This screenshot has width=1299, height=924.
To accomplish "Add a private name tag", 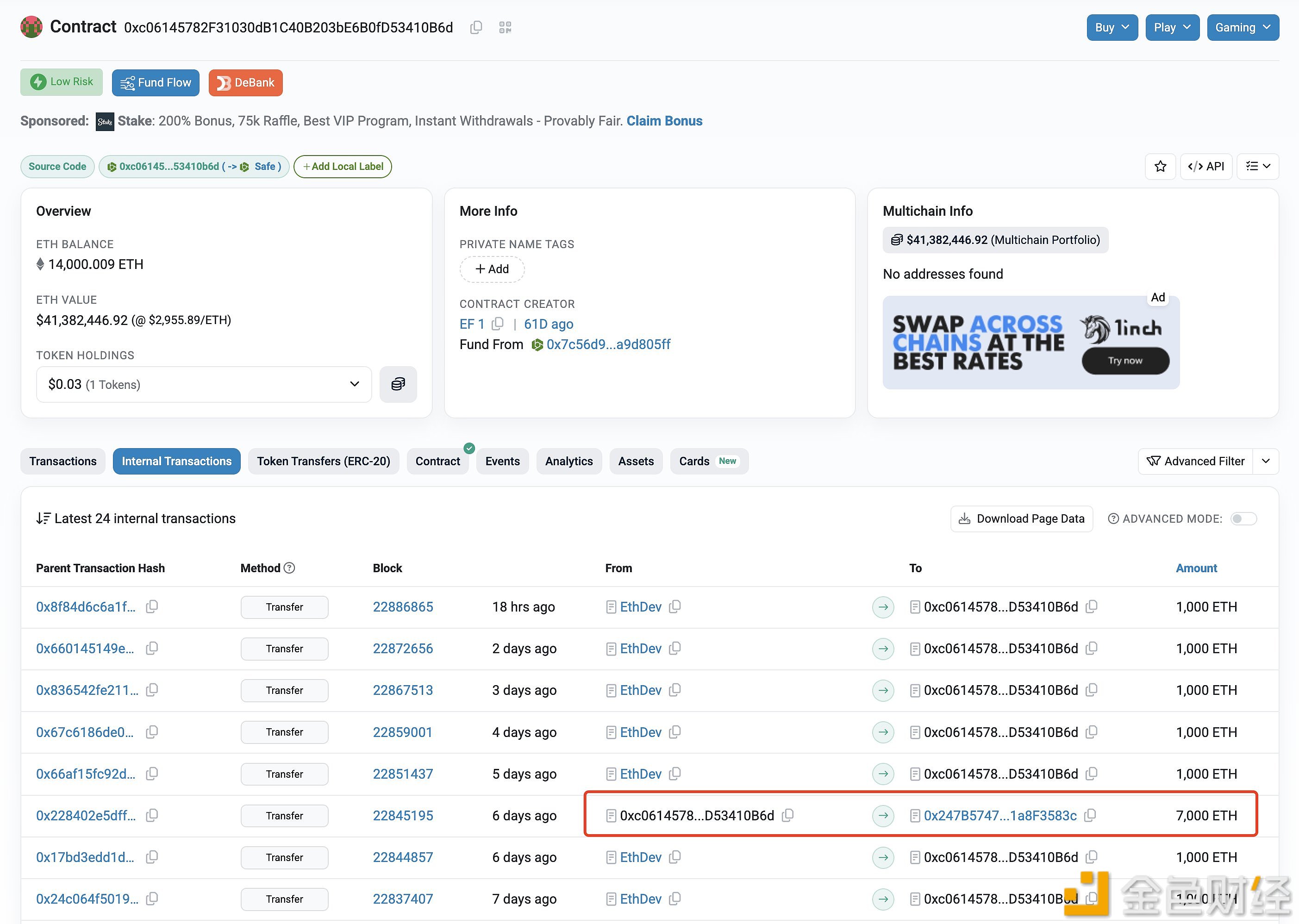I will click(492, 268).
